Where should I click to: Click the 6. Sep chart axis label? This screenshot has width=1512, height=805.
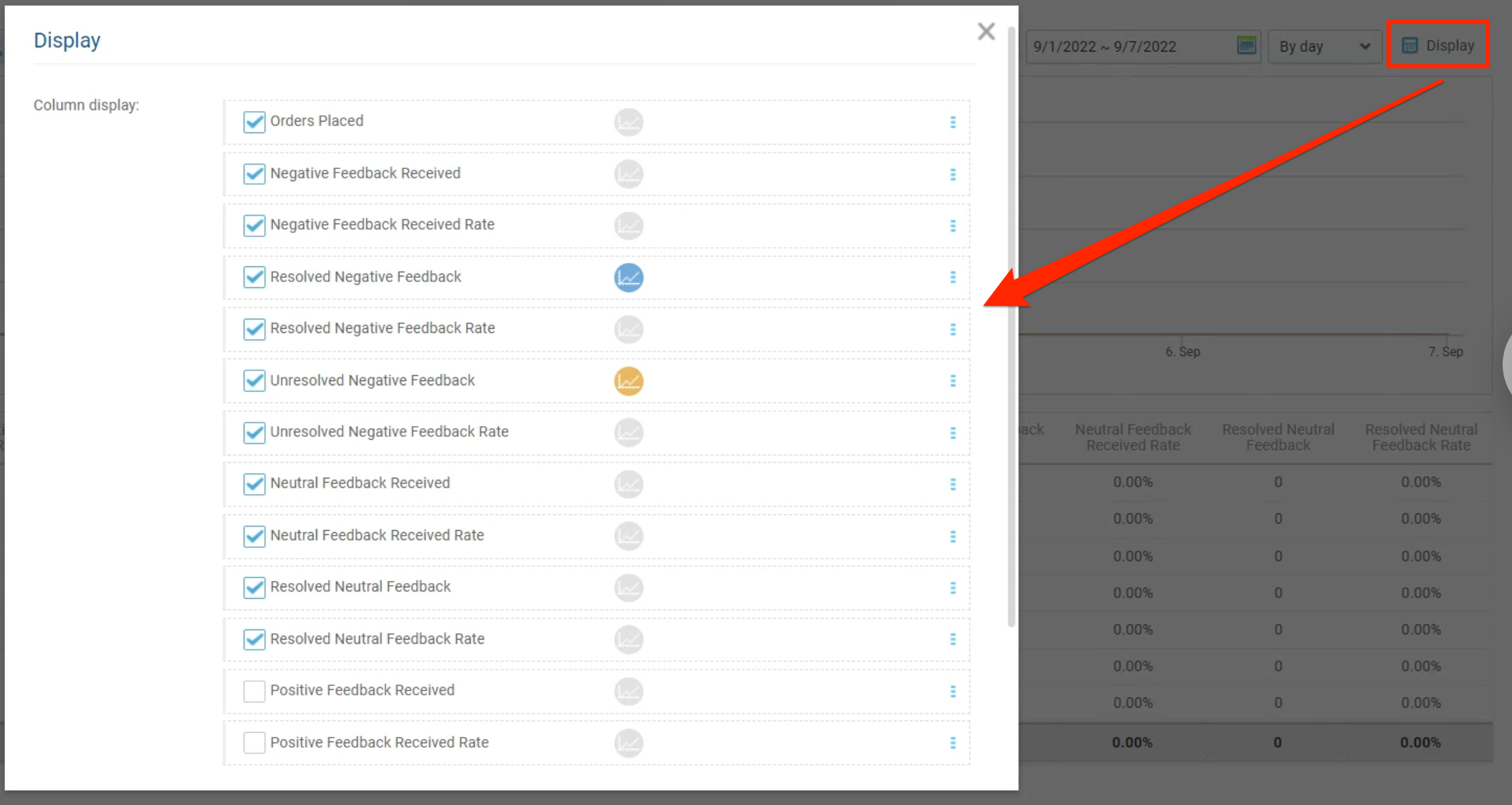1182,352
